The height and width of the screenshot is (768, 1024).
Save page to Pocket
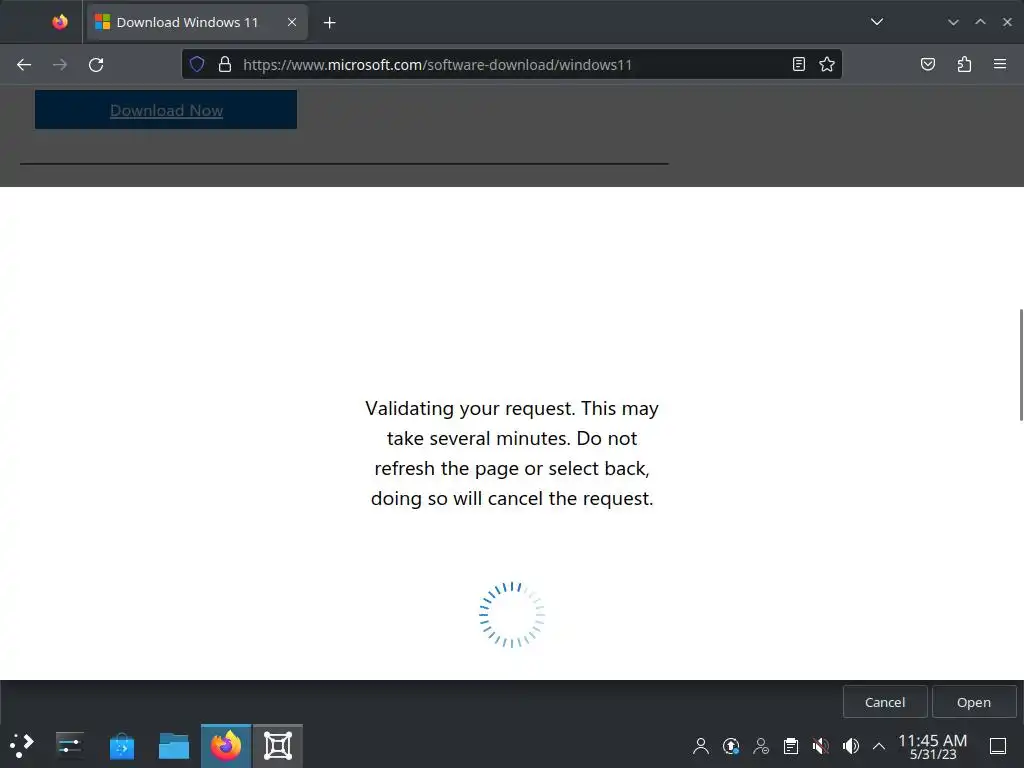point(927,64)
